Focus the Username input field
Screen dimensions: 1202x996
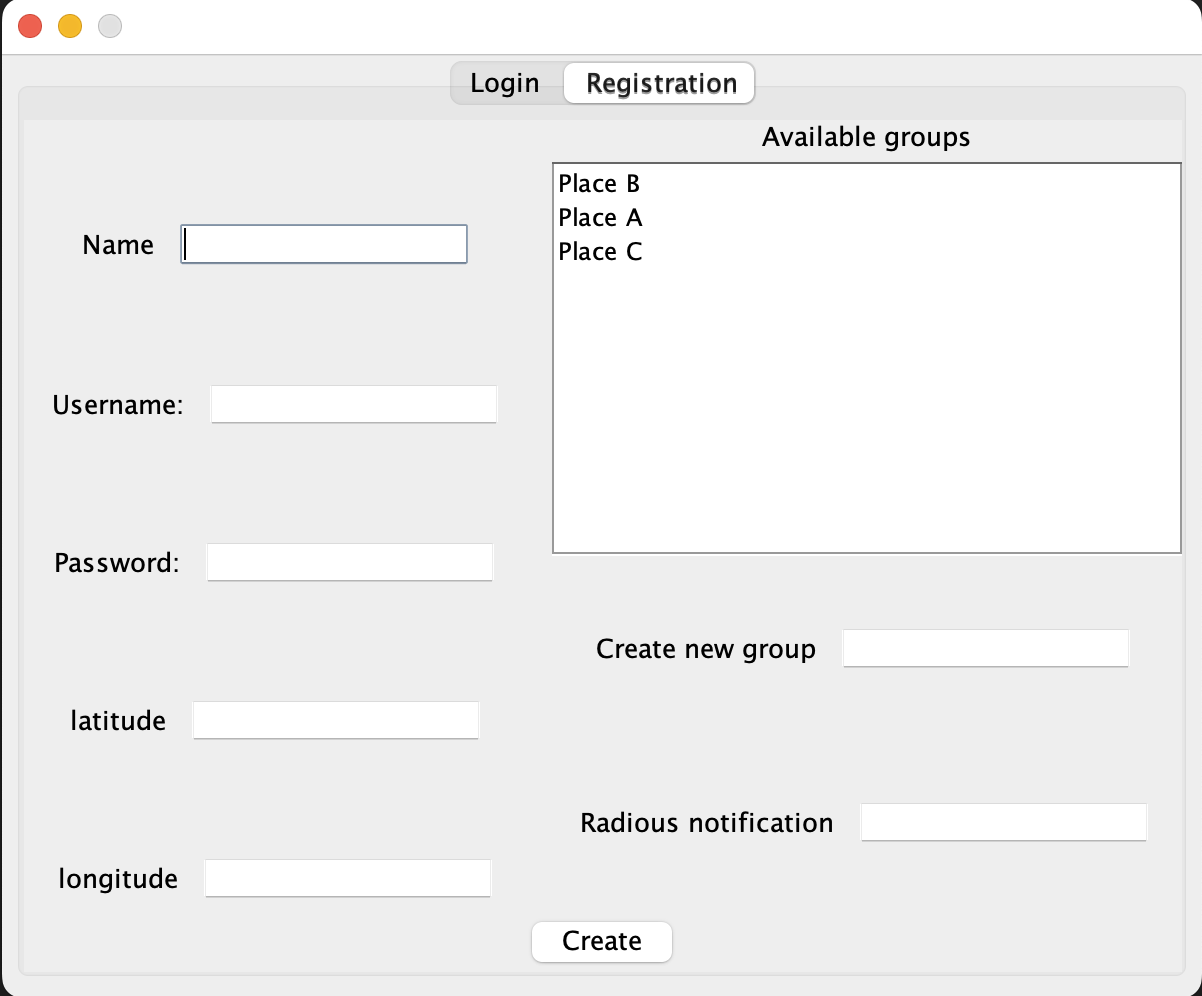pos(354,405)
